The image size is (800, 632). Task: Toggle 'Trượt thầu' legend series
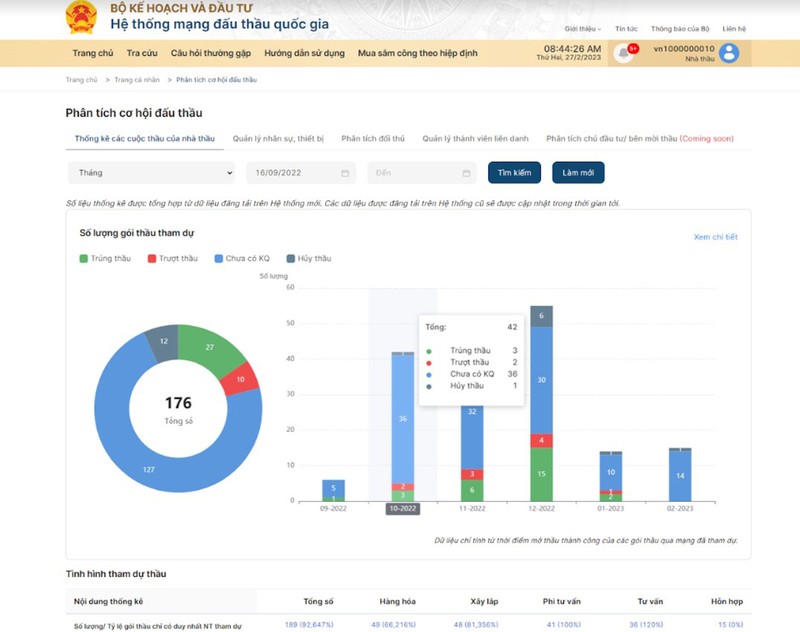pyautogui.click(x=172, y=258)
